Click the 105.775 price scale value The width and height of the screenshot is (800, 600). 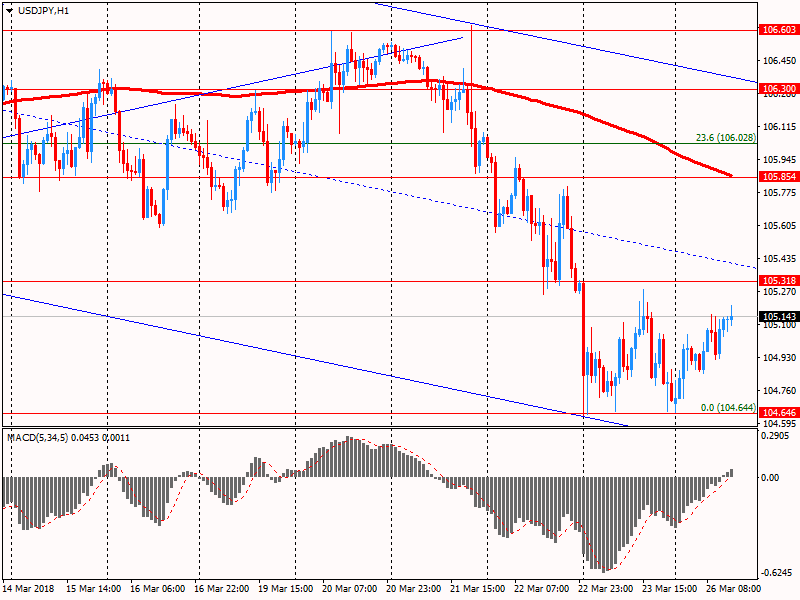pyautogui.click(x=779, y=192)
